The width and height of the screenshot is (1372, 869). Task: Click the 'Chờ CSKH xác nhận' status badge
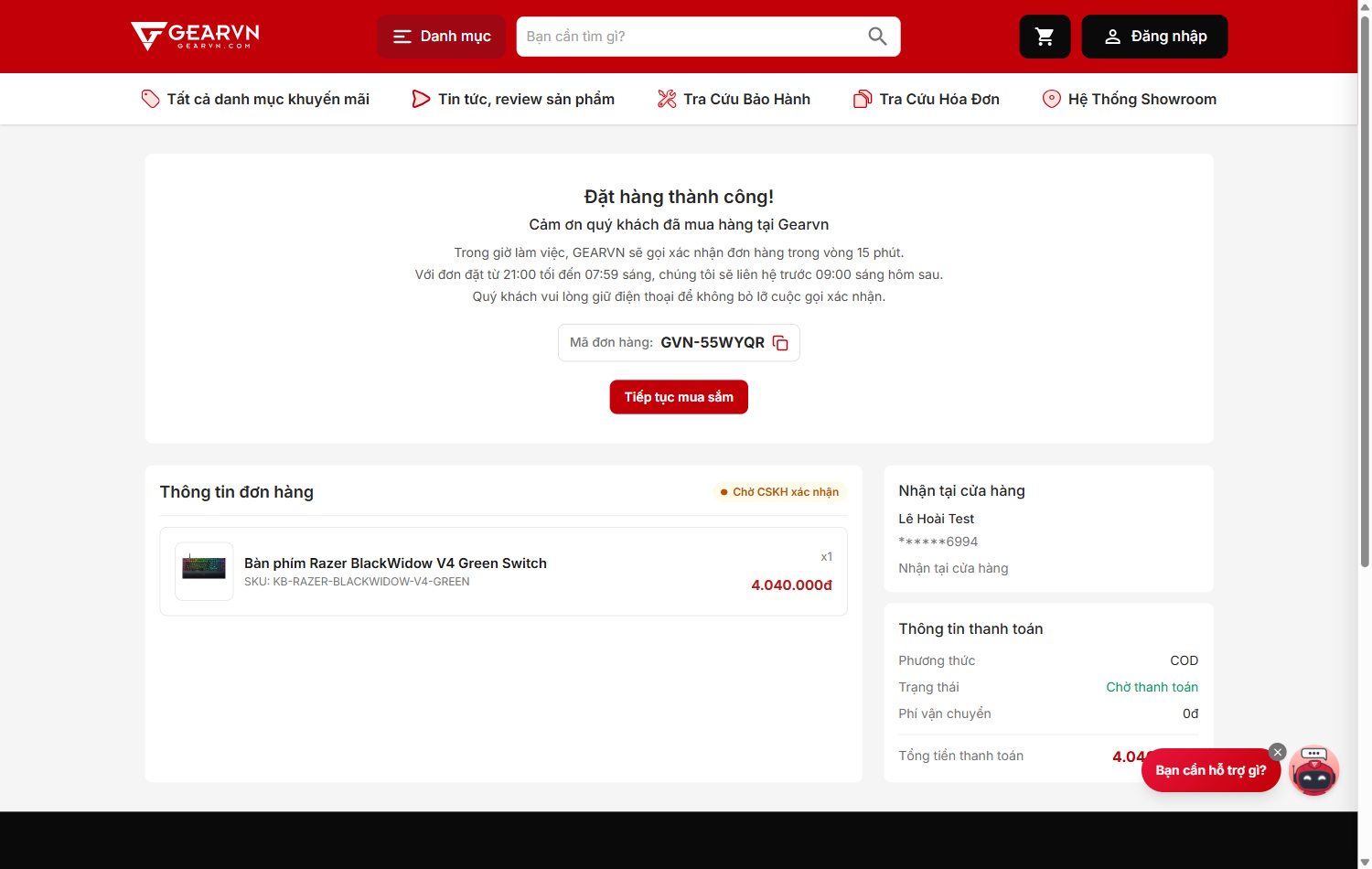click(x=780, y=492)
